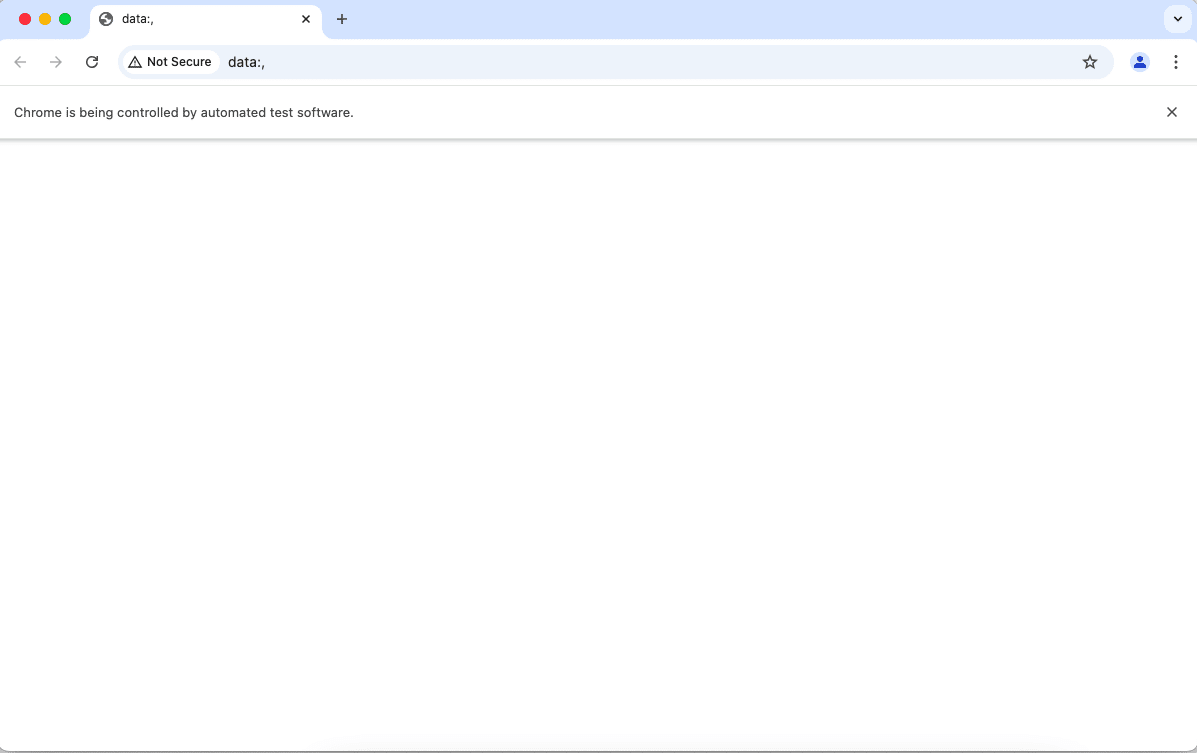Click the automation warning banner text

point(183,112)
